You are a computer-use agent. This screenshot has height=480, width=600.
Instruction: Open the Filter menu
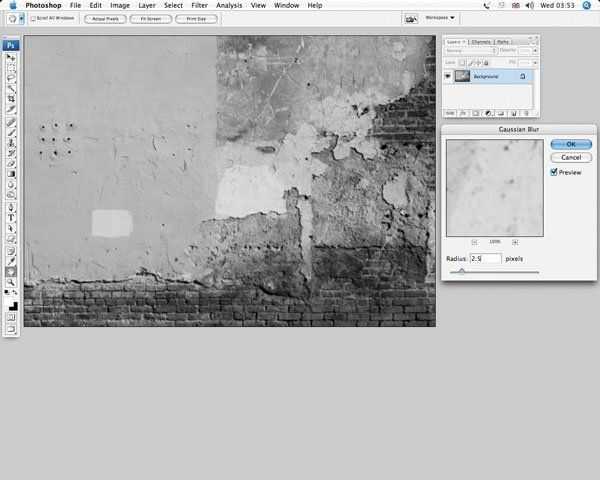pyautogui.click(x=200, y=5)
